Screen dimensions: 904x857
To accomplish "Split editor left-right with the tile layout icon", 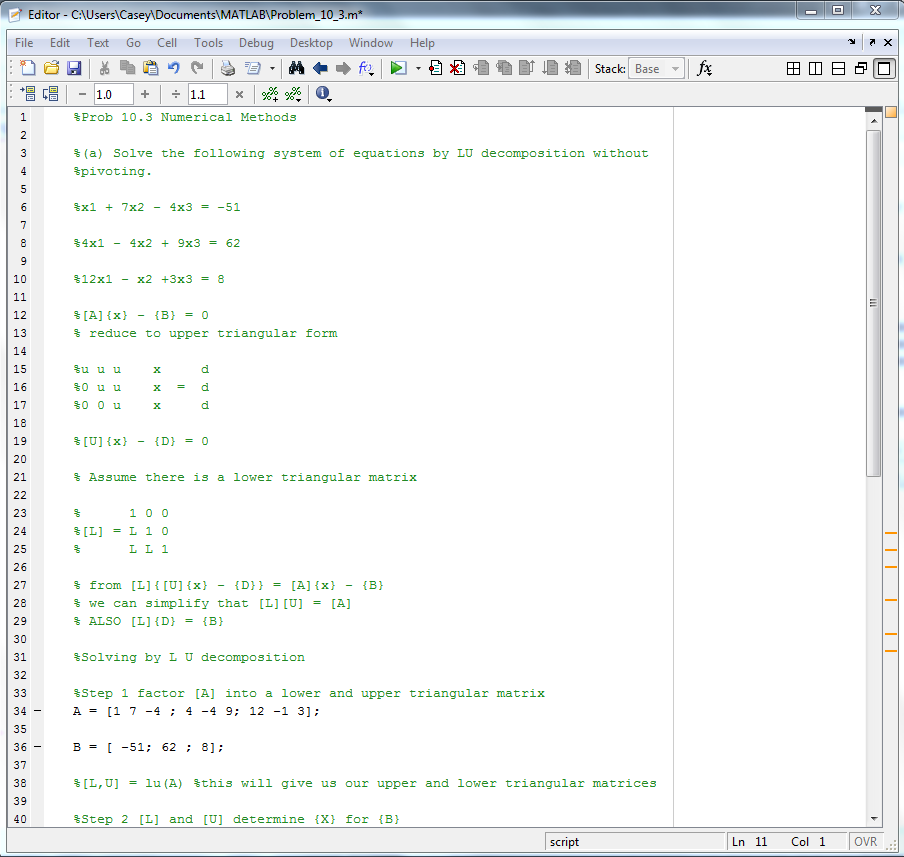I will pos(815,68).
